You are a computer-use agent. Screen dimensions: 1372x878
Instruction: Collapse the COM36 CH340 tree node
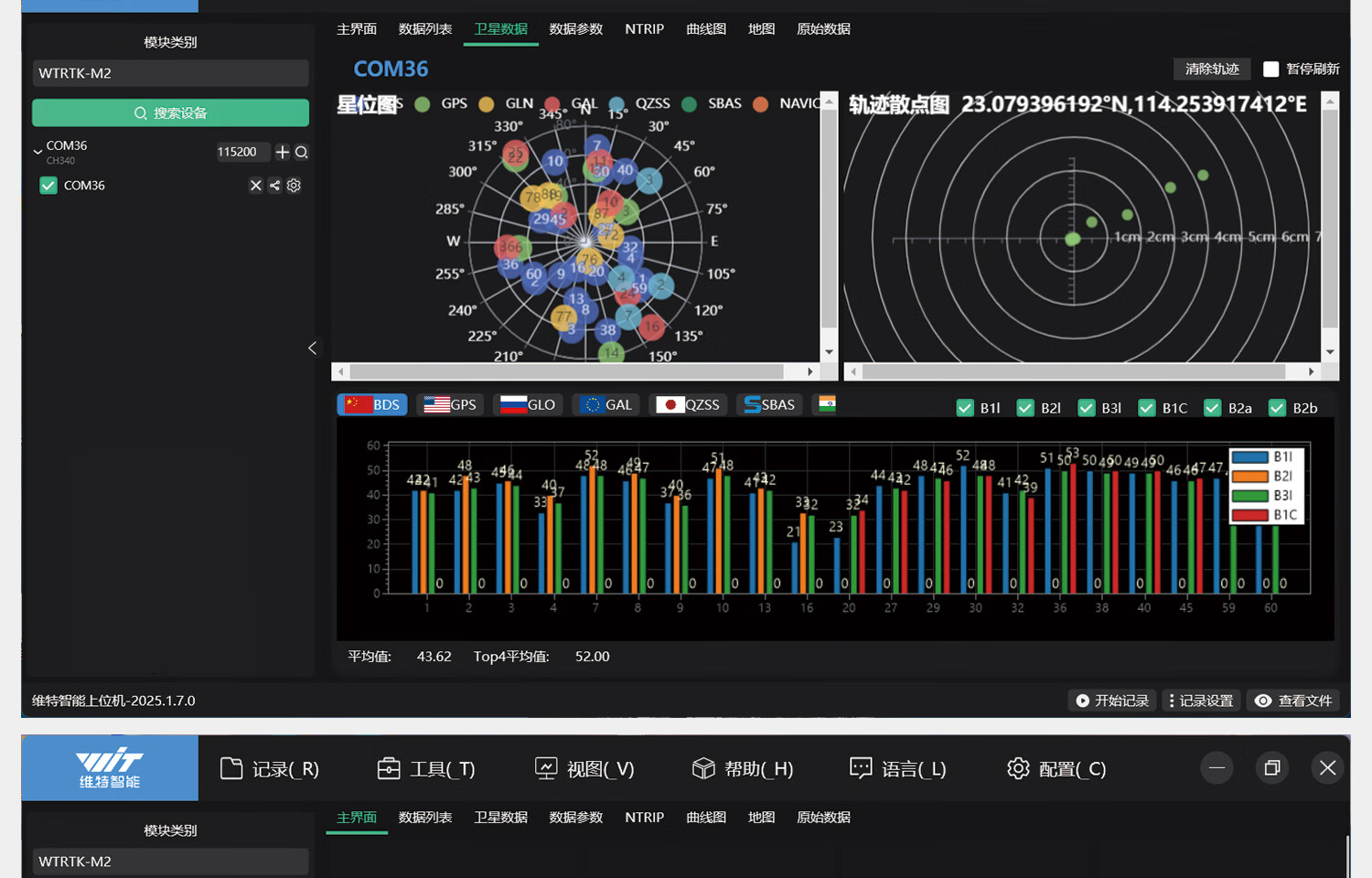point(38,151)
